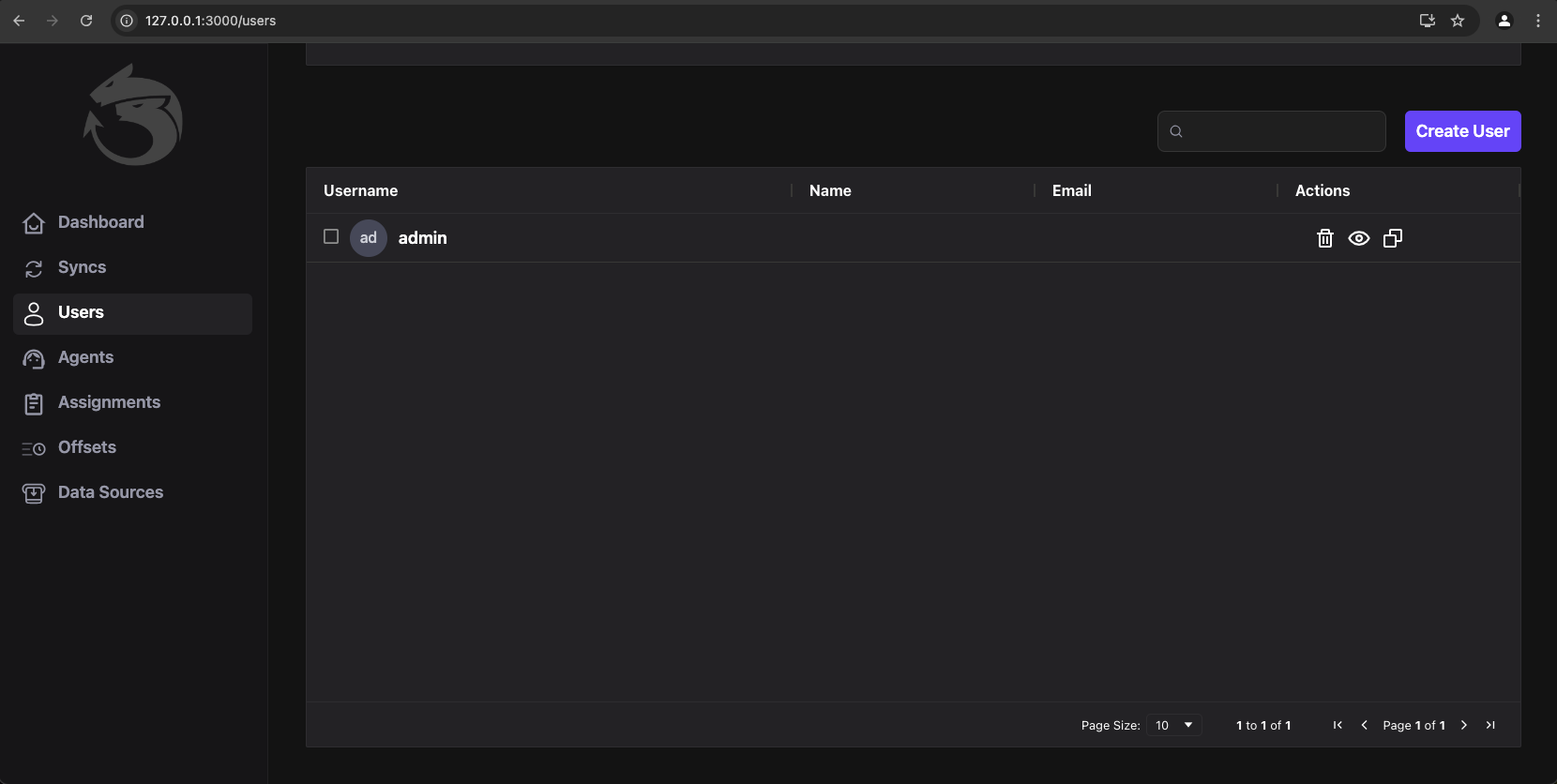Go to next page in pagination
1557x784 pixels.
tap(1464, 725)
